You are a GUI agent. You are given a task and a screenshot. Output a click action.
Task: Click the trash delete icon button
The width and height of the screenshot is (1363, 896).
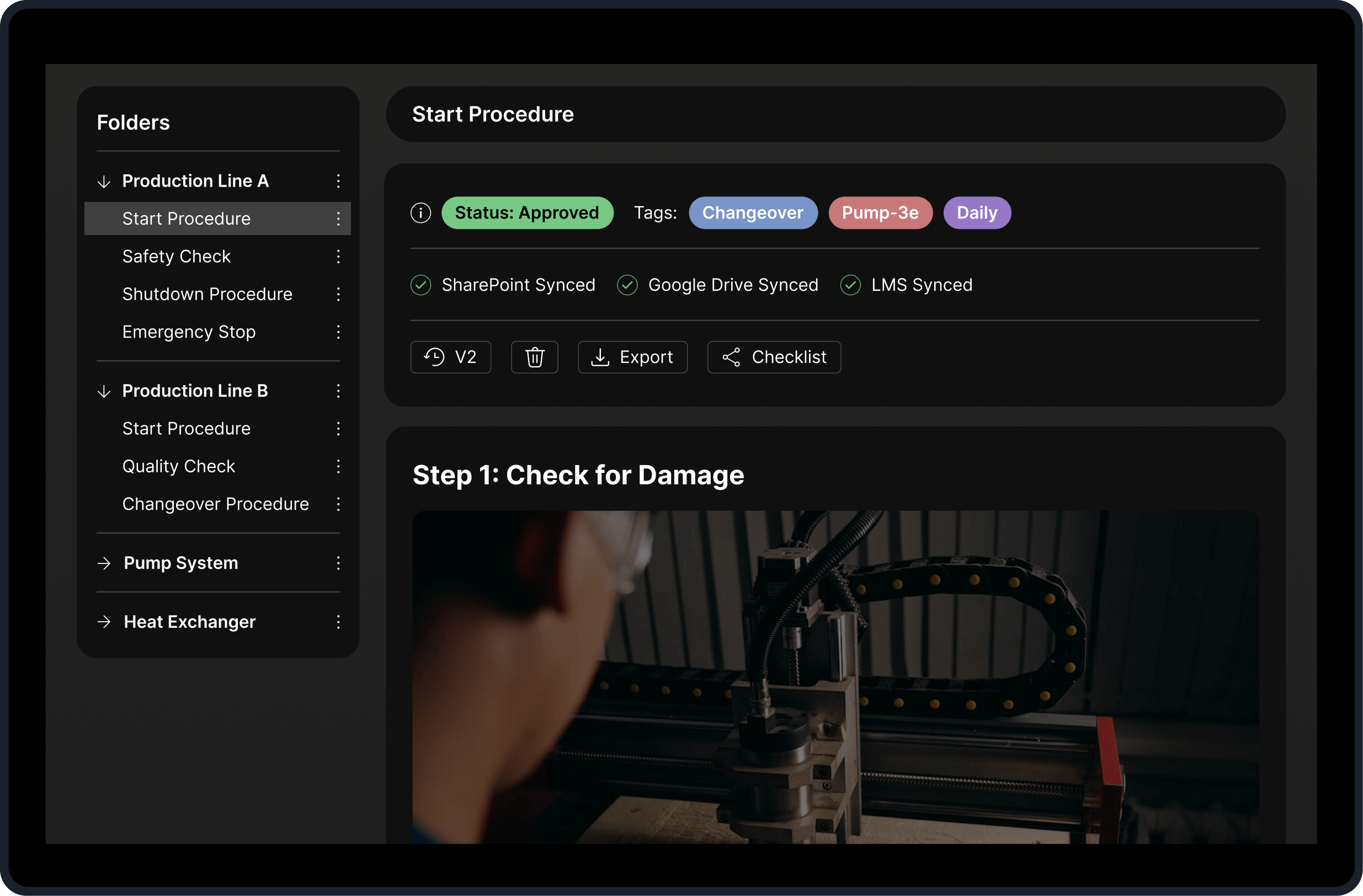click(x=534, y=358)
